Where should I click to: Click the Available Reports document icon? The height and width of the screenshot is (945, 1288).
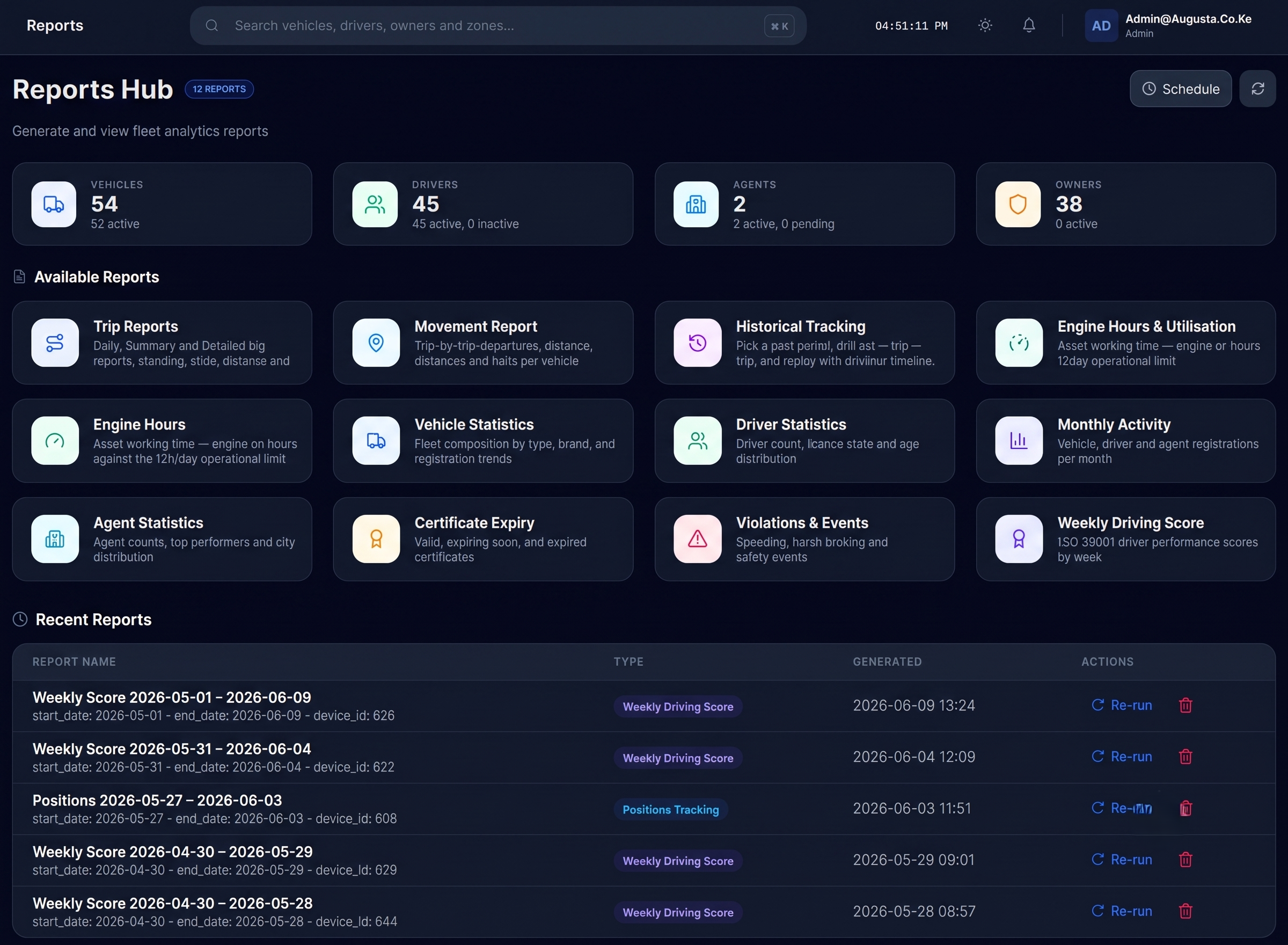pyautogui.click(x=19, y=277)
